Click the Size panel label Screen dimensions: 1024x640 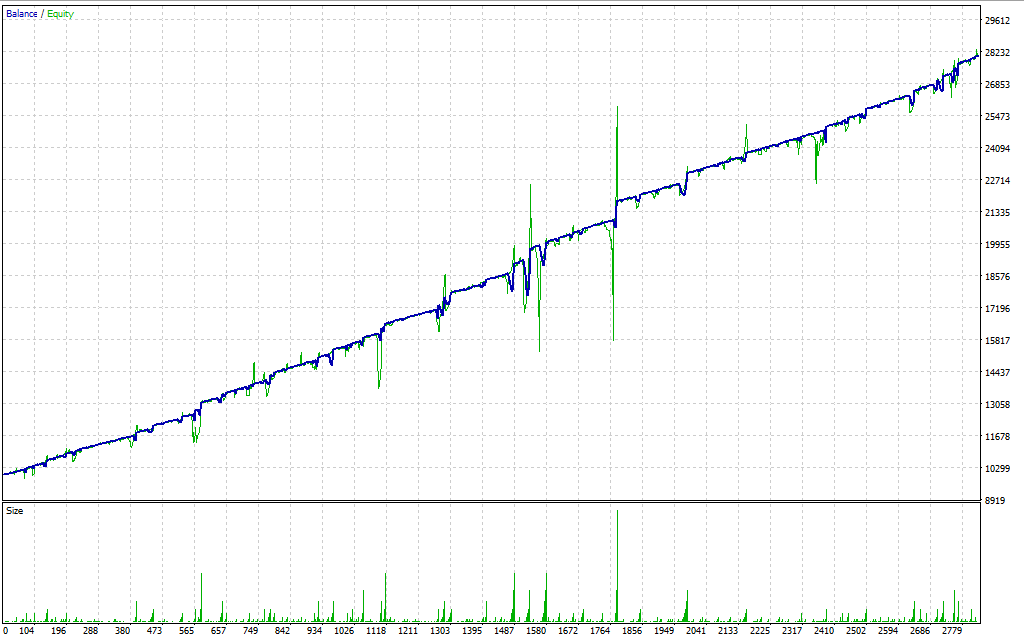coord(15,511)
